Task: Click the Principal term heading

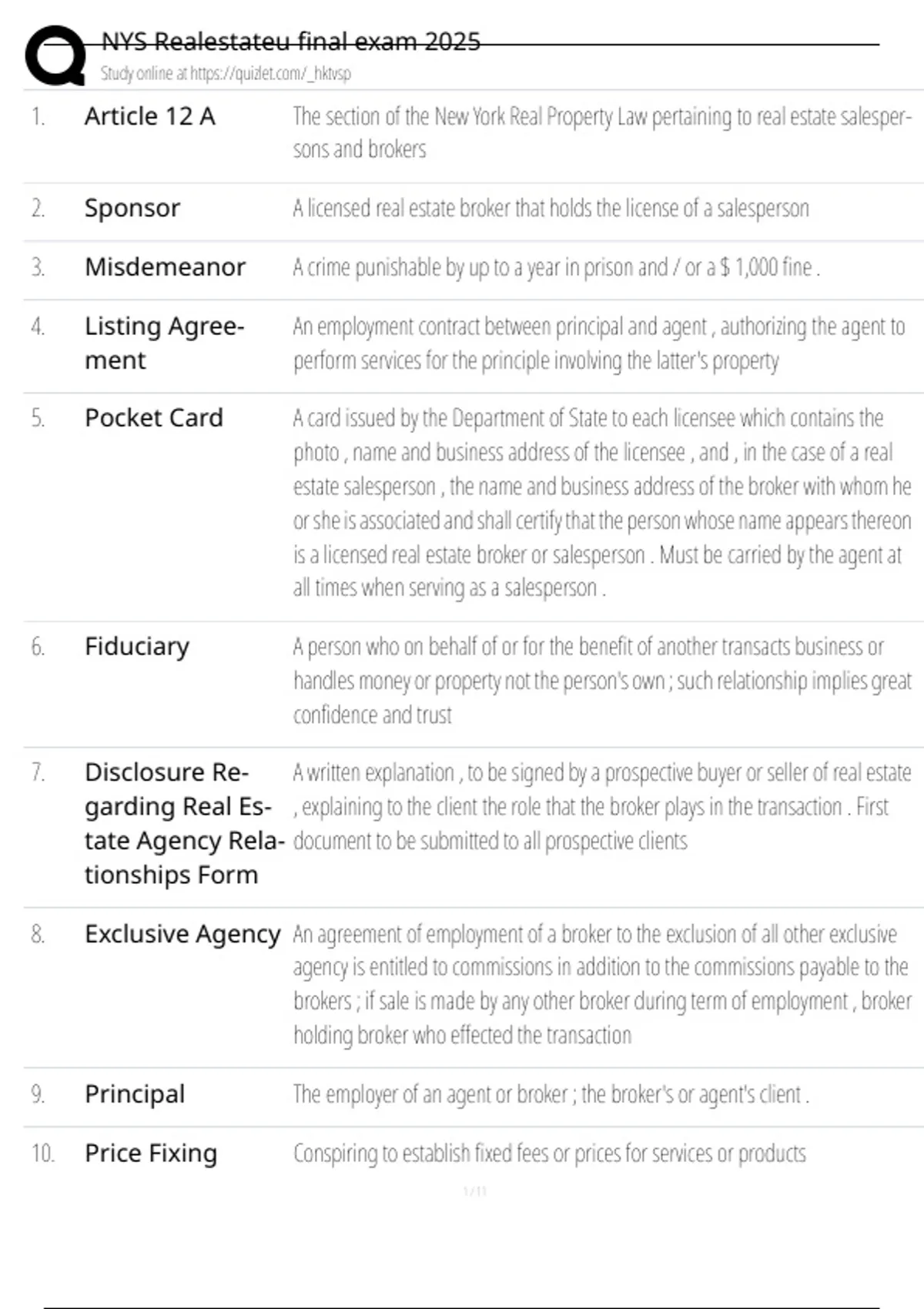Action: (x=135, y=1094)
